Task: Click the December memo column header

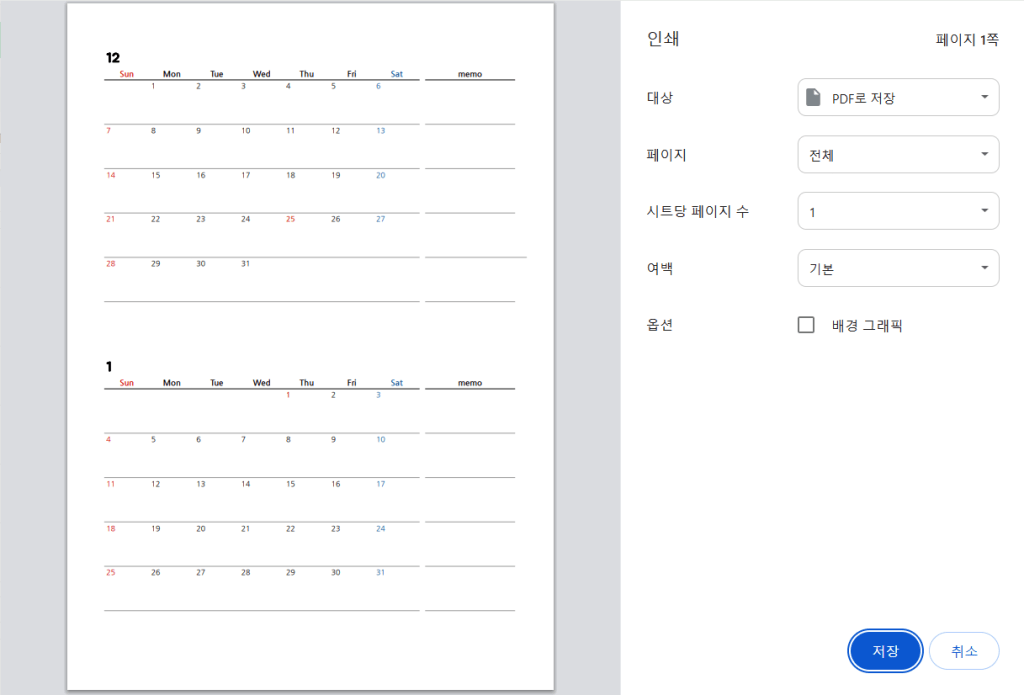Action: 469,74
